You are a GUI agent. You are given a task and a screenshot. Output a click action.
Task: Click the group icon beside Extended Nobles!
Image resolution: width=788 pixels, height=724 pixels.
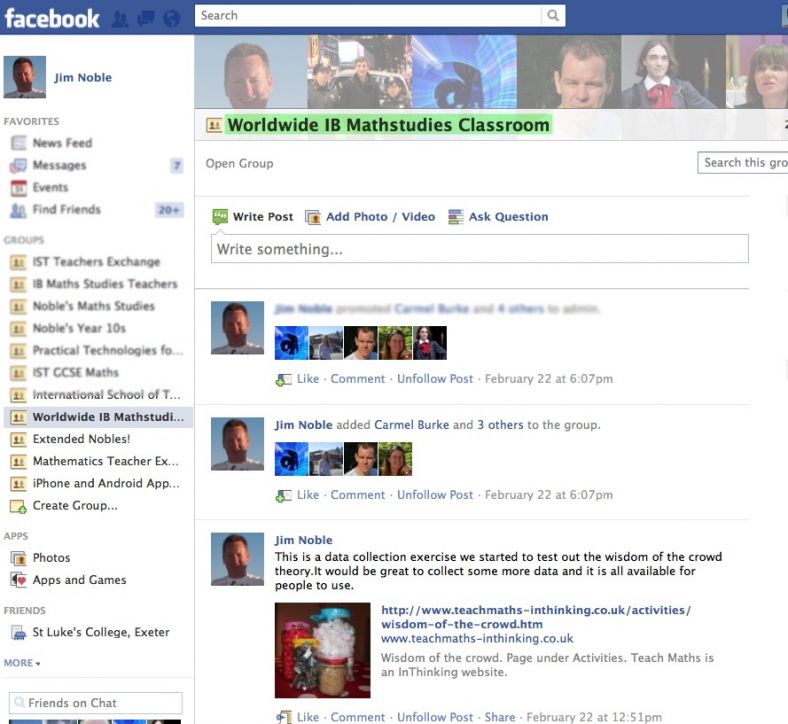point(19,439)
